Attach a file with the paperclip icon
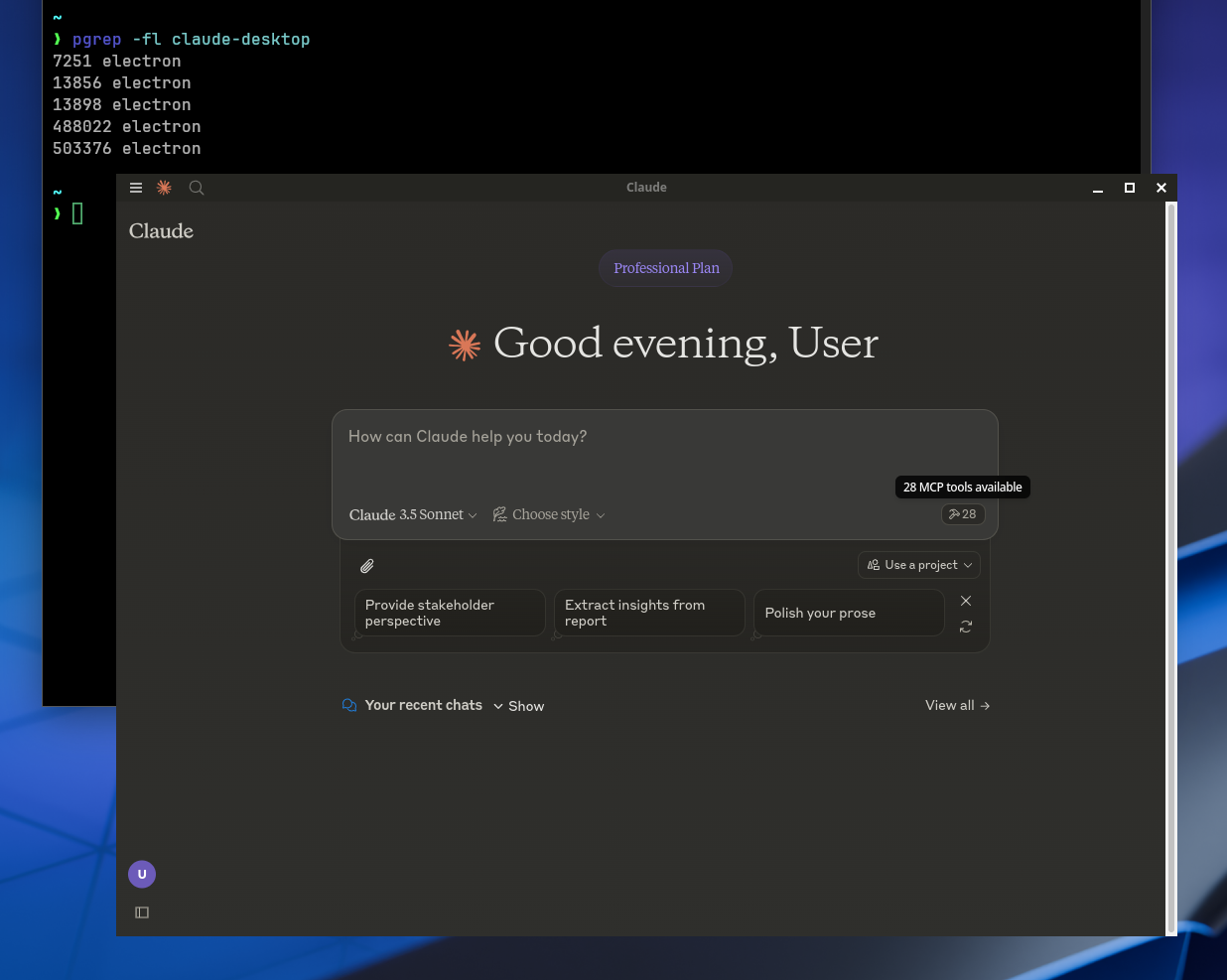The height and width of the screenshot is (980, 1227). [366, 565]
